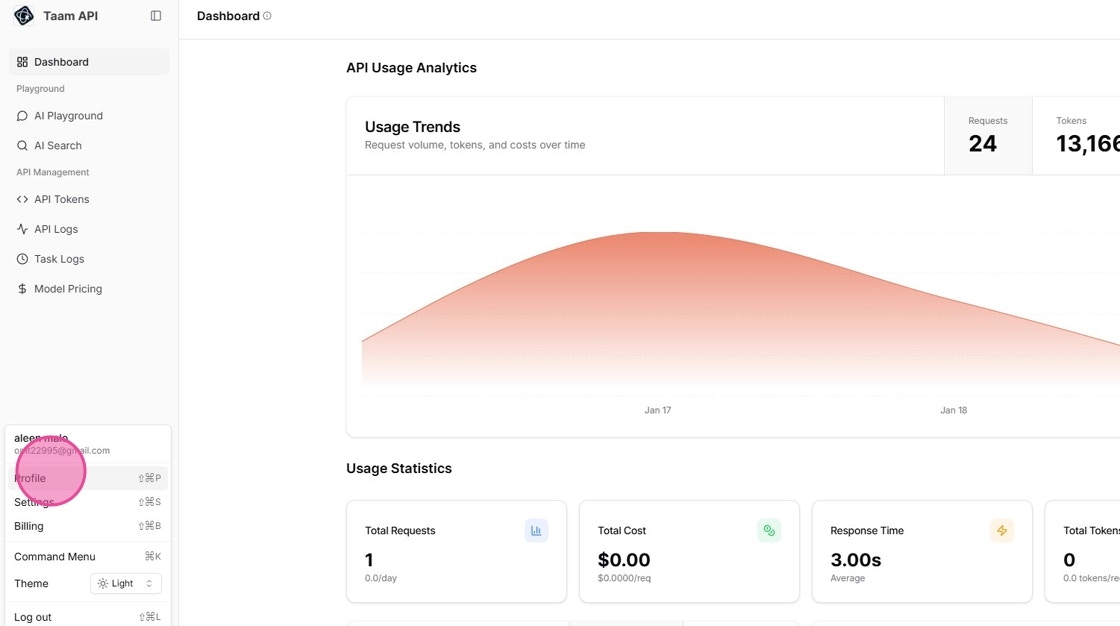This screenshot has width=1120, height=626.
Task: Click the Task Logs clock icon
Action: (x=22, y=259)
